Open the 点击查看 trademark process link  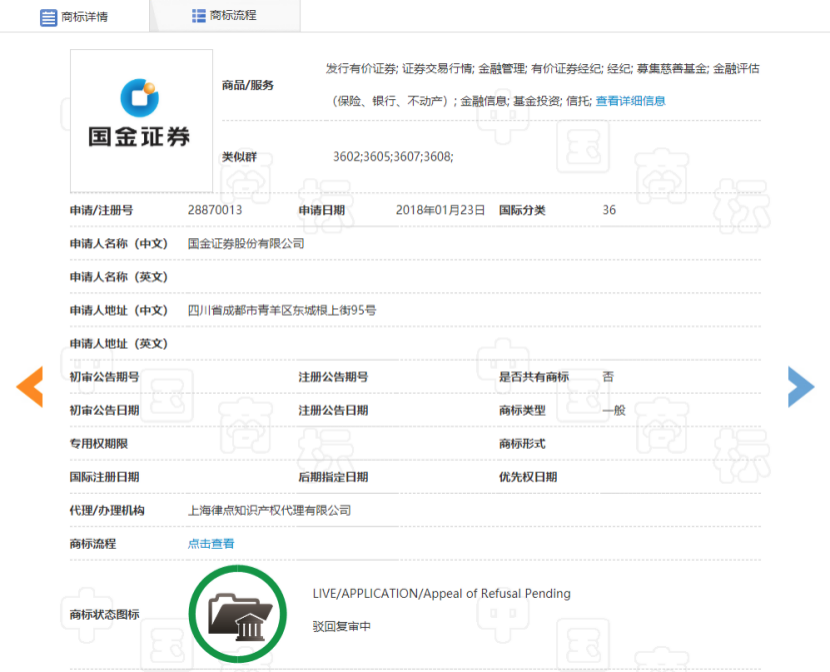click(211, 543)
